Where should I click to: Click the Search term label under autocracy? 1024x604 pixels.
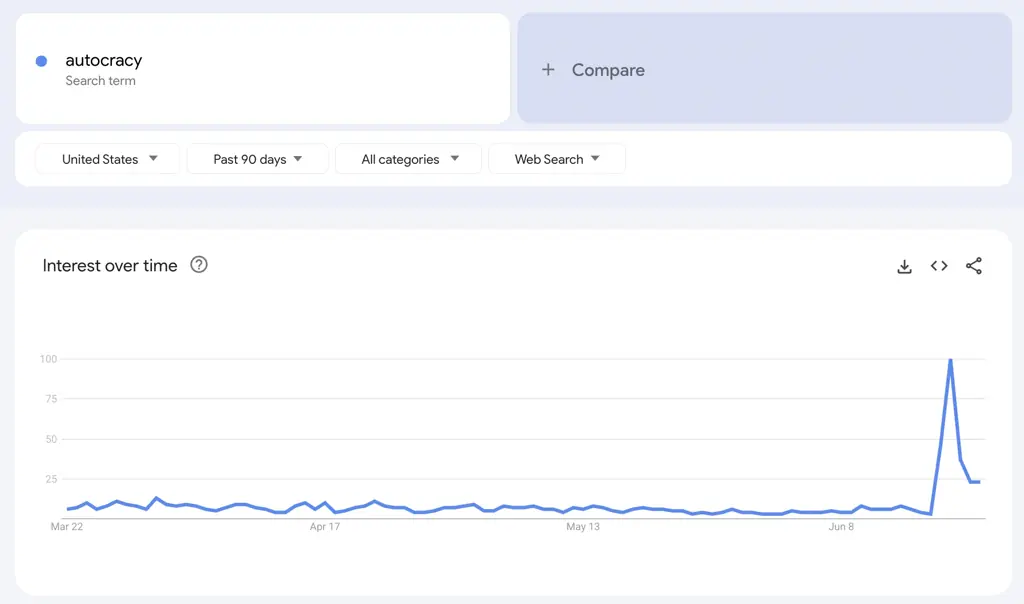click(x=101, y=81)
